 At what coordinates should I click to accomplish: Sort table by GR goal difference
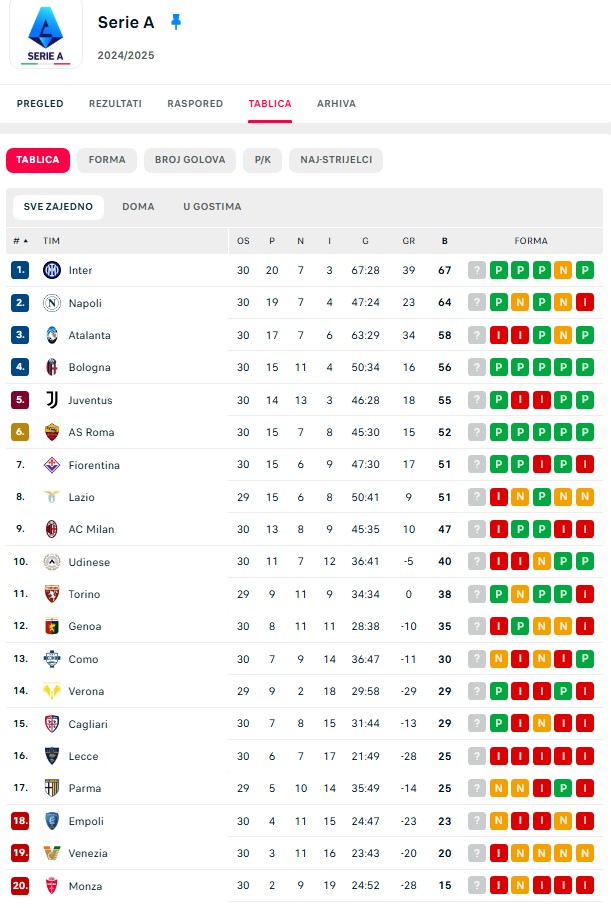[x=408, y=241]
